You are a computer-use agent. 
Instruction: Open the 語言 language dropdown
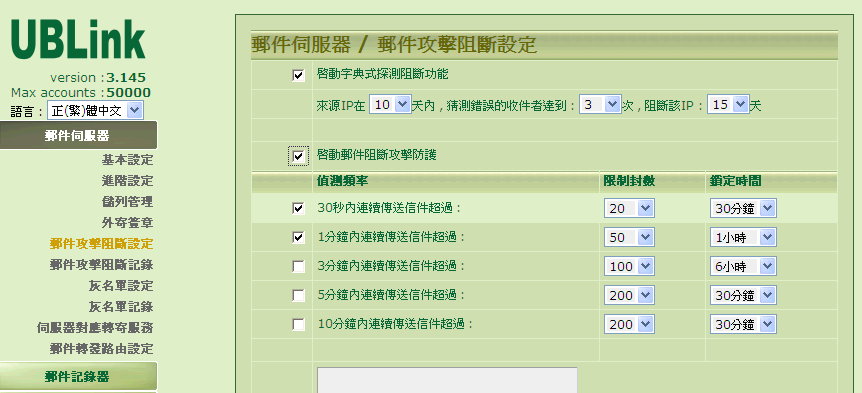tap(95, 111)
